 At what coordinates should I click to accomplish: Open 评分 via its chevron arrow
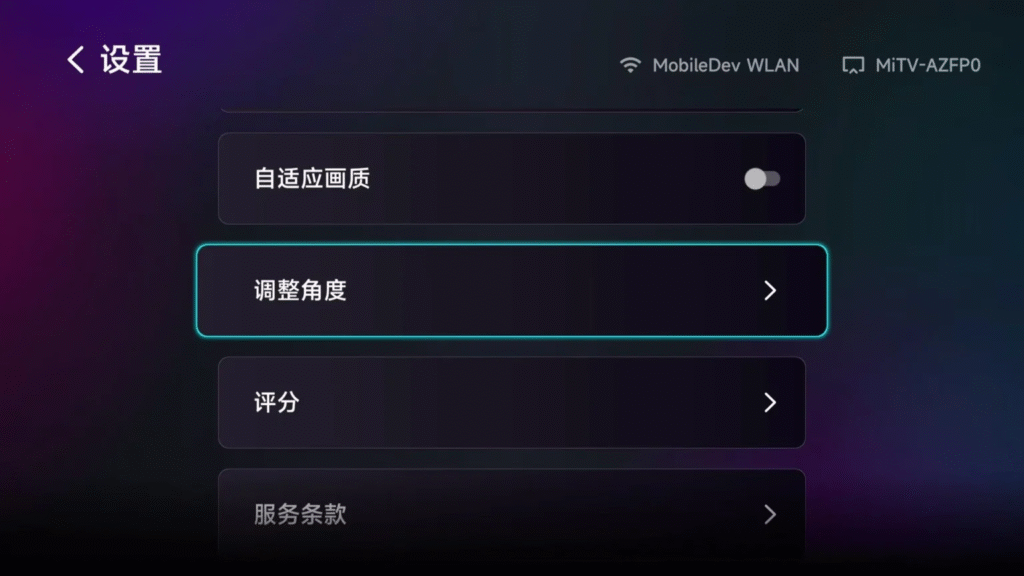(770, 402)
